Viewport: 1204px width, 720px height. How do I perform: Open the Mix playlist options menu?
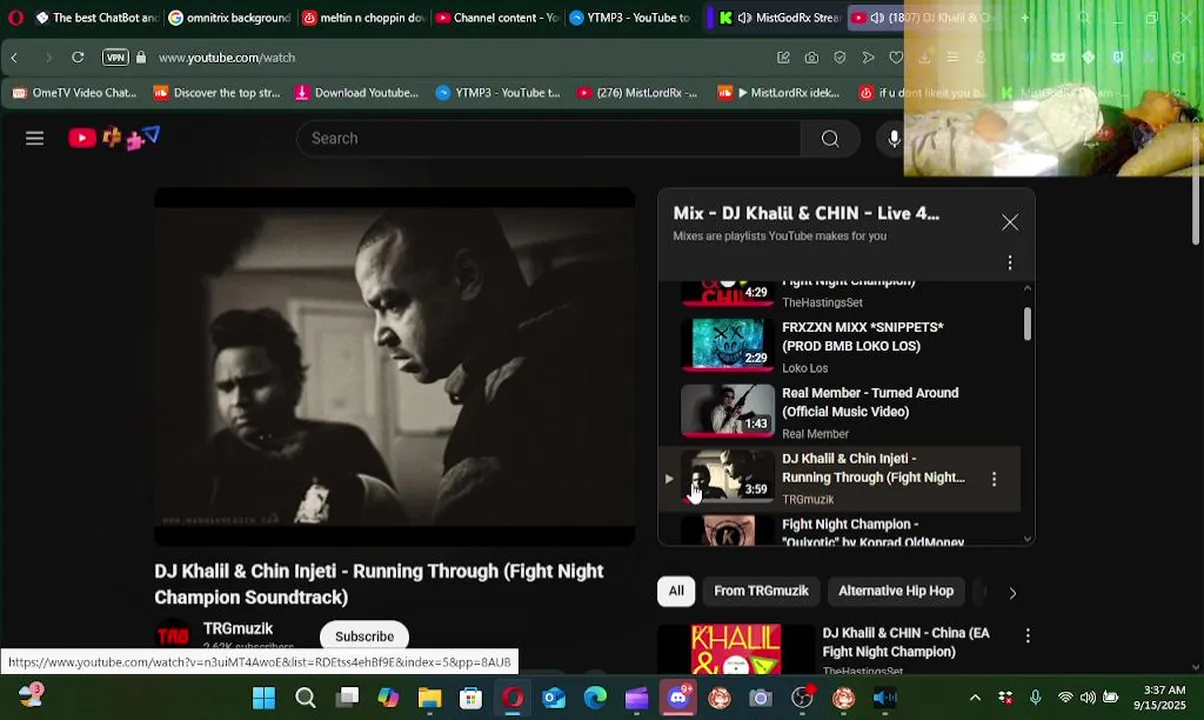coord(1010,262)
